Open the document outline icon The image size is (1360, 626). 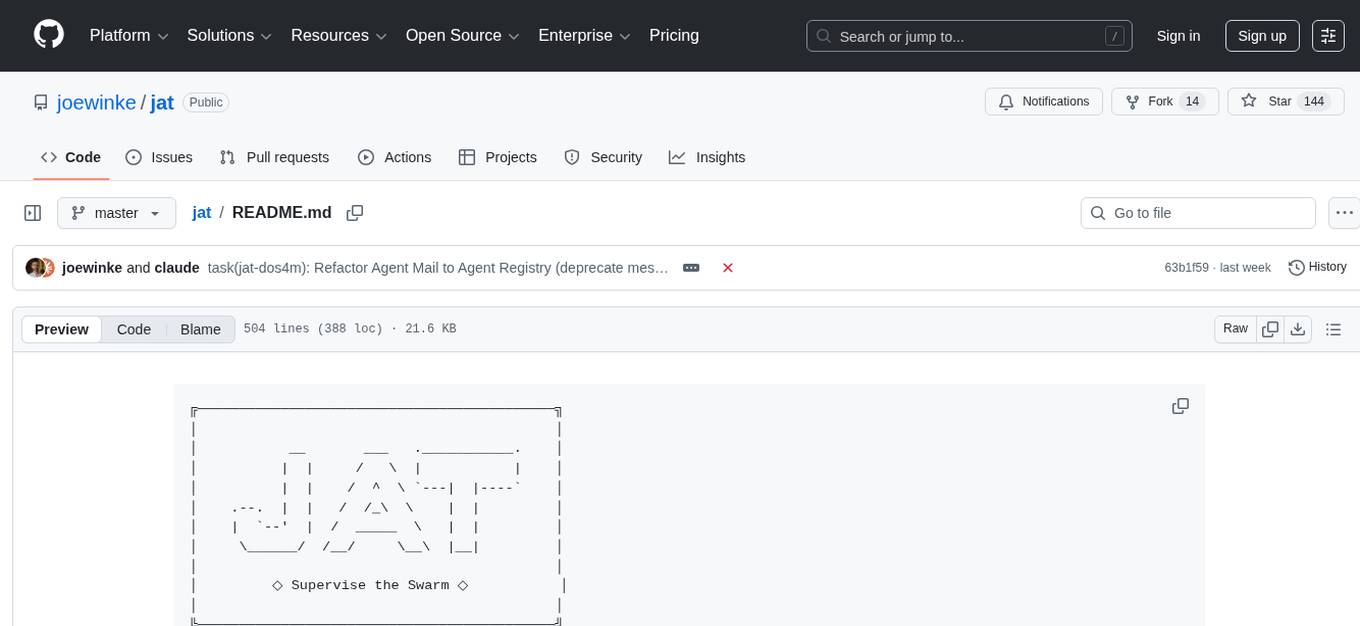tap(1332, 329)
